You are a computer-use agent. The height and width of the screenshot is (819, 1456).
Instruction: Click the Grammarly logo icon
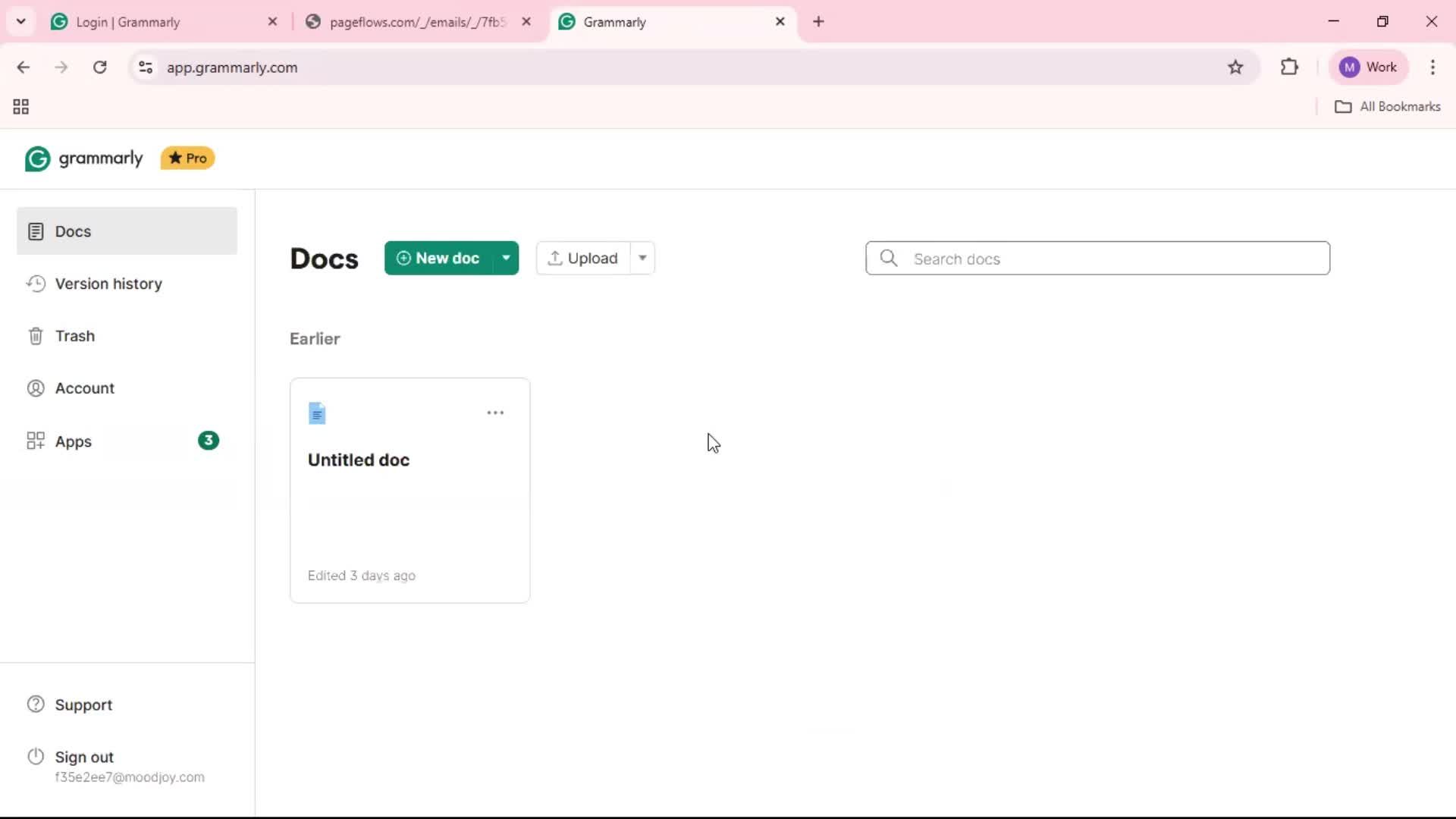37,158
